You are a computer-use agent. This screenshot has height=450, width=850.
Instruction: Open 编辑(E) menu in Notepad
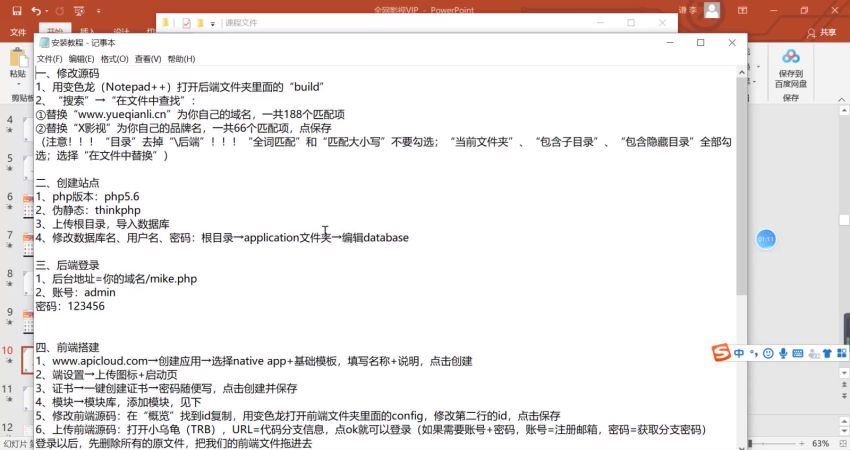point(81,59)
